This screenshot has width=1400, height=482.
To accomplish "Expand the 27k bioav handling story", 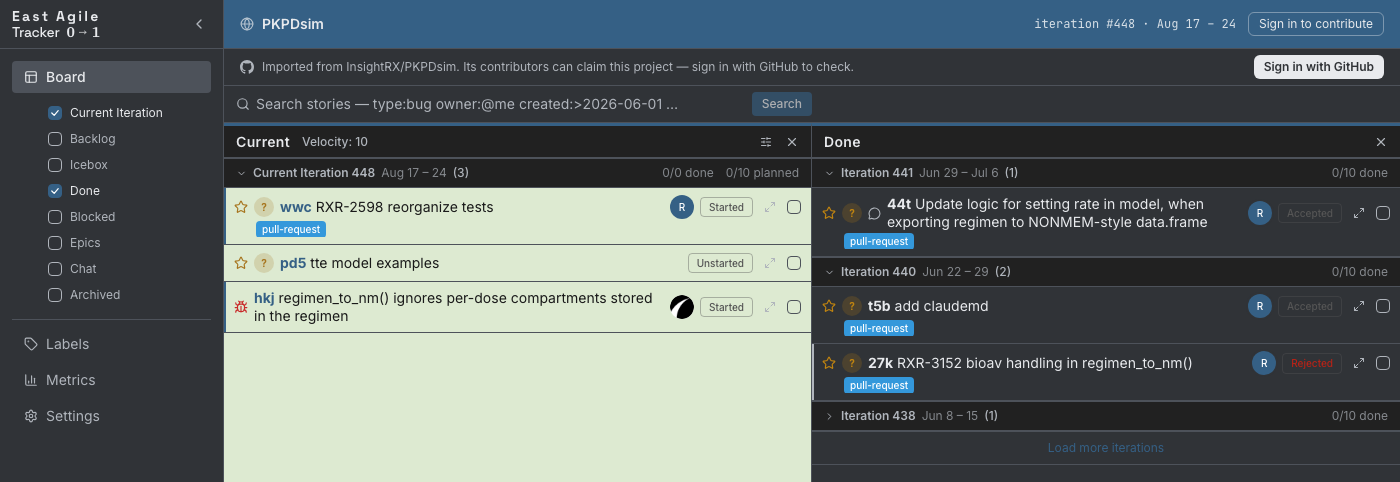I will pyautogui.click(x=1359, y=363).
